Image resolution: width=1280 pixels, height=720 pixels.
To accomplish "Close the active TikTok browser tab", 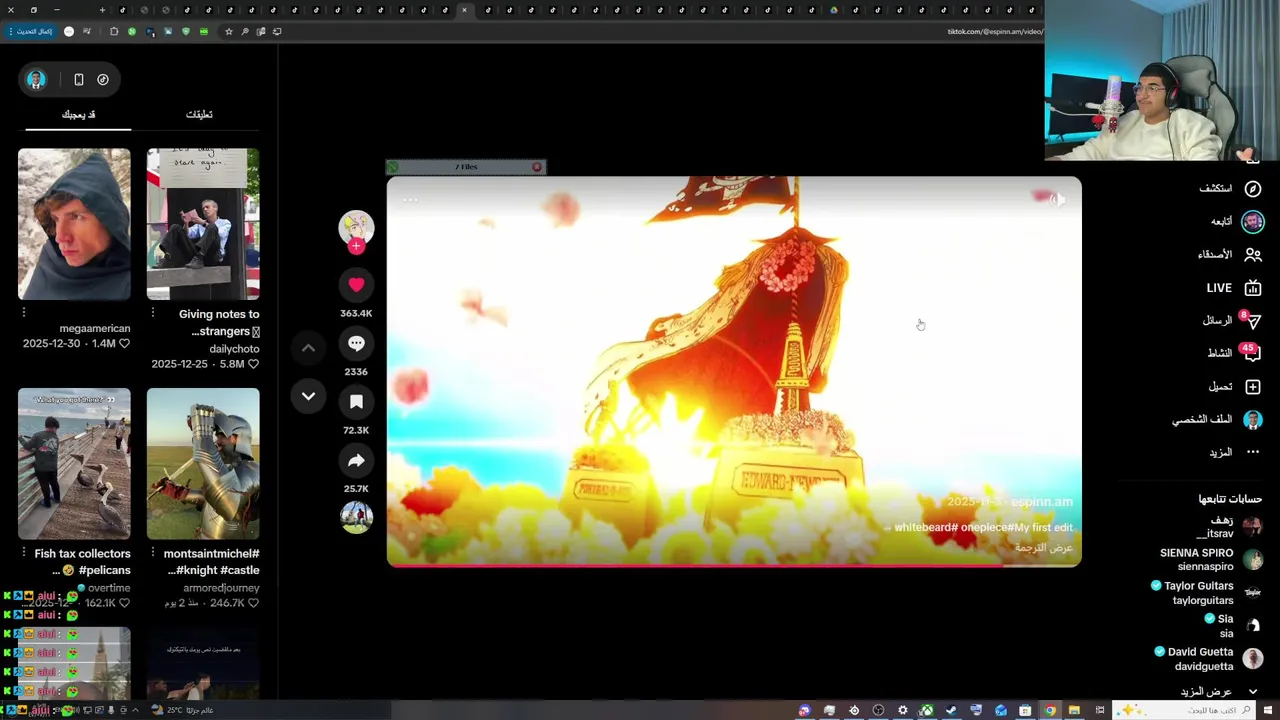I will [464, 10].
